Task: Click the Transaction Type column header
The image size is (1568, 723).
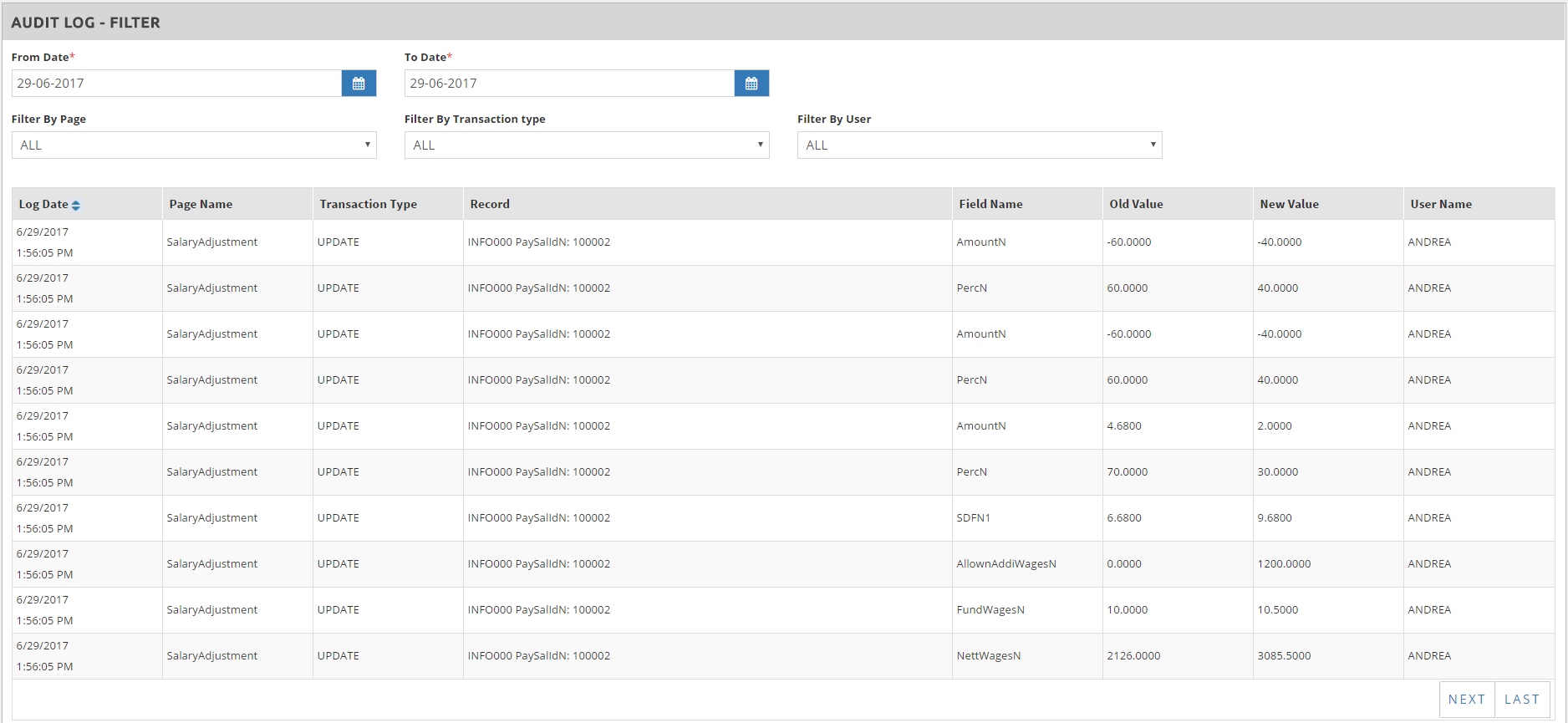Action: (x=368, y=204)
